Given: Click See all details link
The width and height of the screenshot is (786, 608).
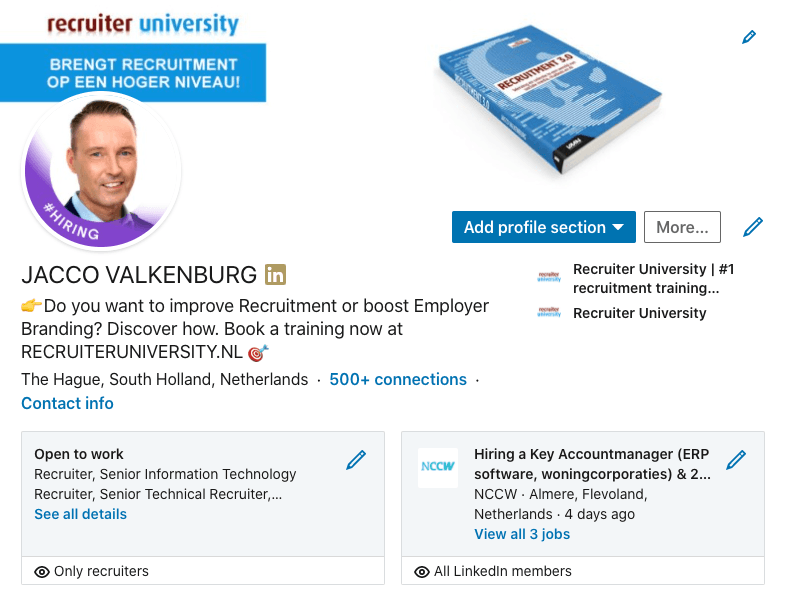Looking at the screenshot, I should click(x=80, y=514).
